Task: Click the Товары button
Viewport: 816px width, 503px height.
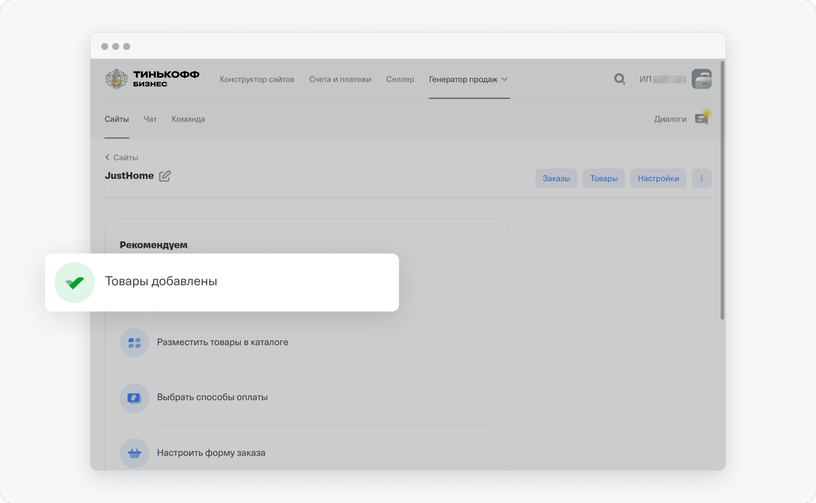Action: (604, 178)
